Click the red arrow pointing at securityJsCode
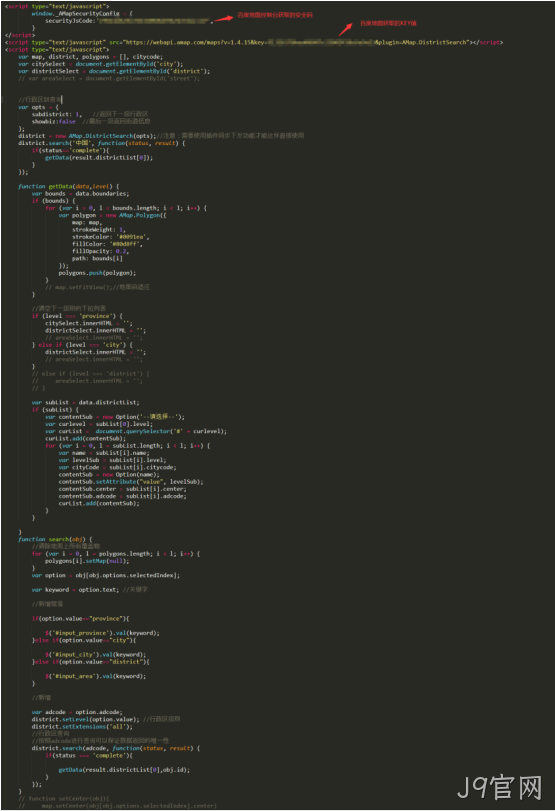Screen dimensions: 555x811 pos(223,19)
